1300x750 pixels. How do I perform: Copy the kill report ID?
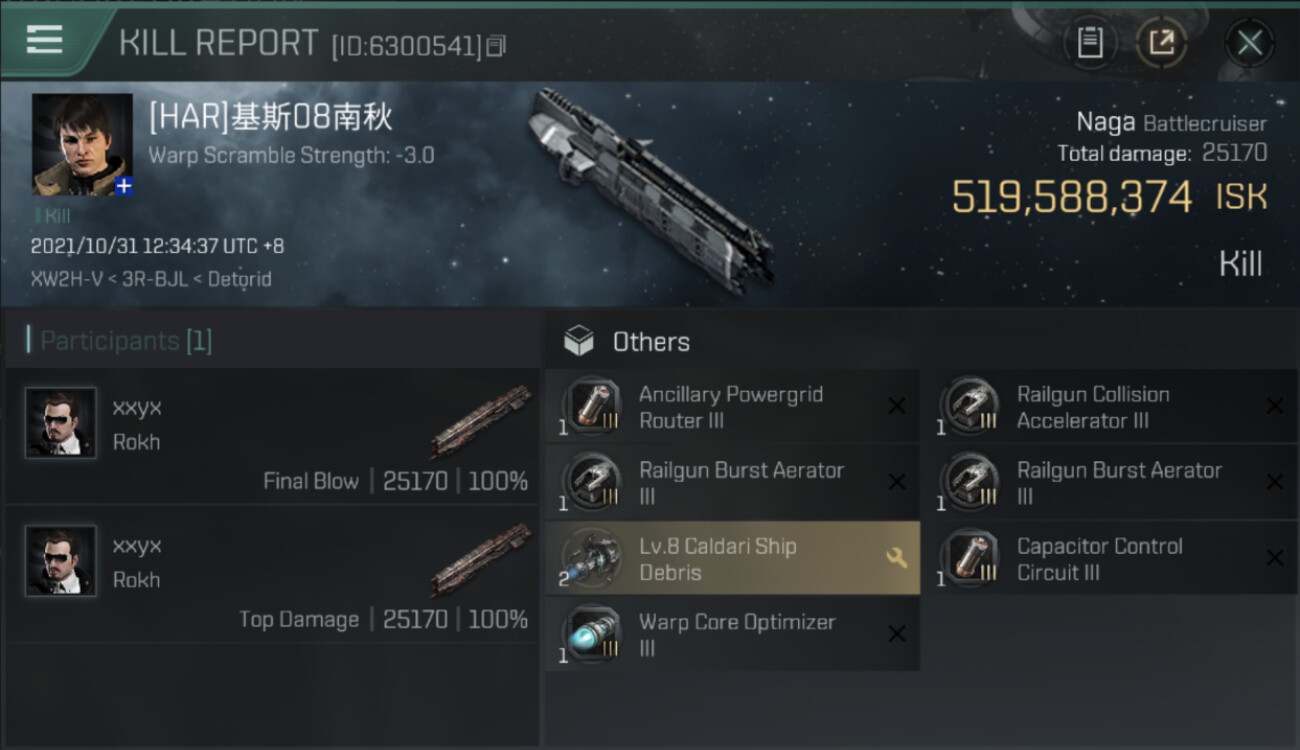click(x=497, y=46)
